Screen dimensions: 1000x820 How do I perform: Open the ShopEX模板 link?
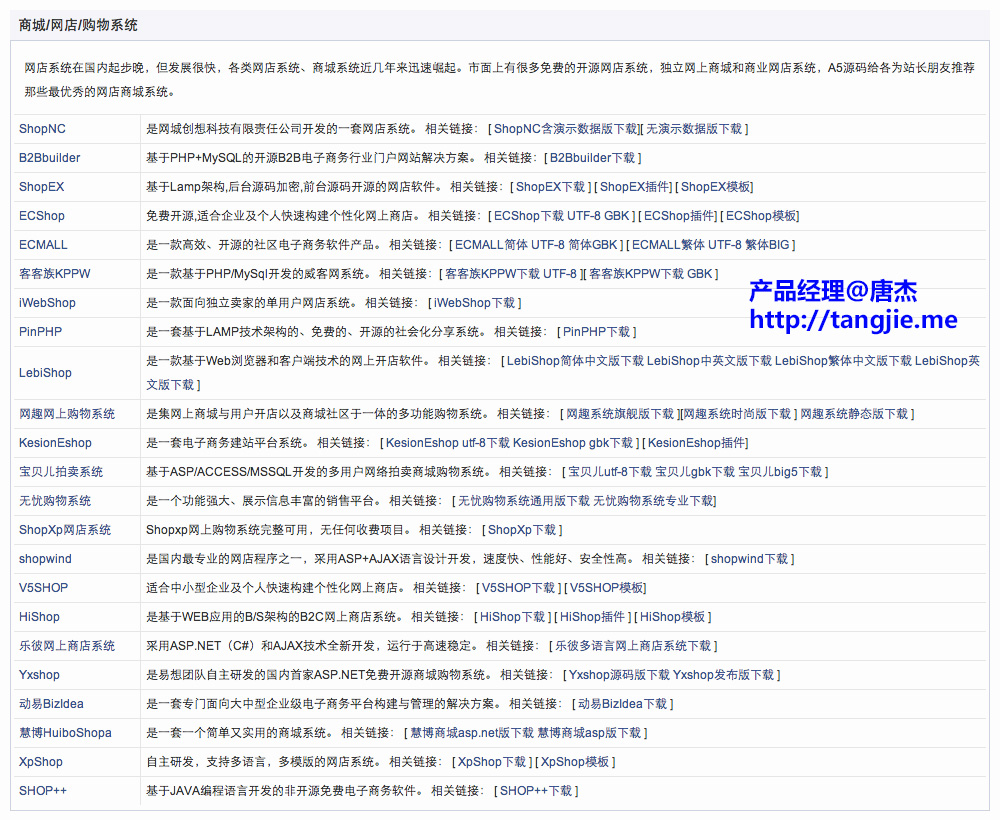pos(716,187)
